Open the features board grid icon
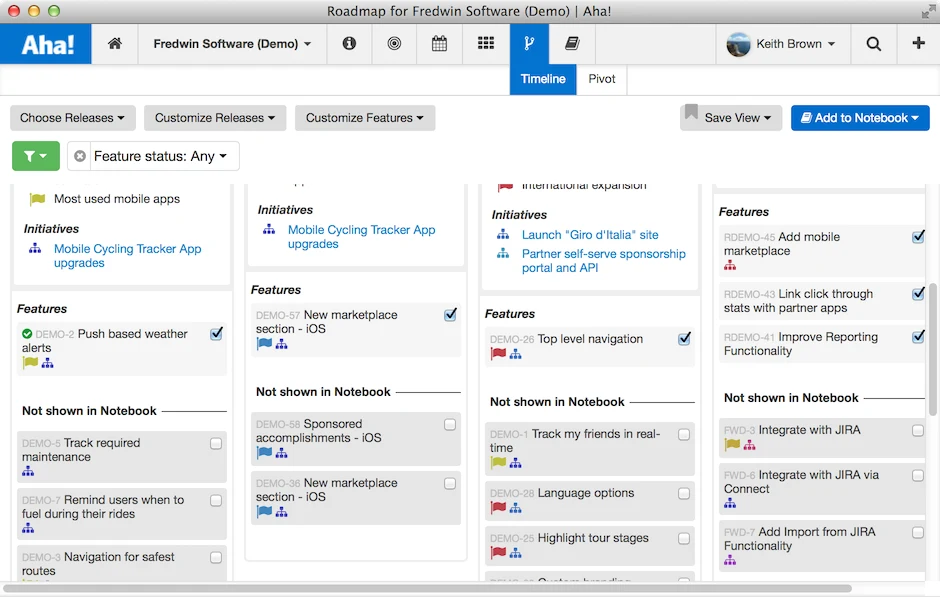The image size is (940, 597). [x=486, y=43]
